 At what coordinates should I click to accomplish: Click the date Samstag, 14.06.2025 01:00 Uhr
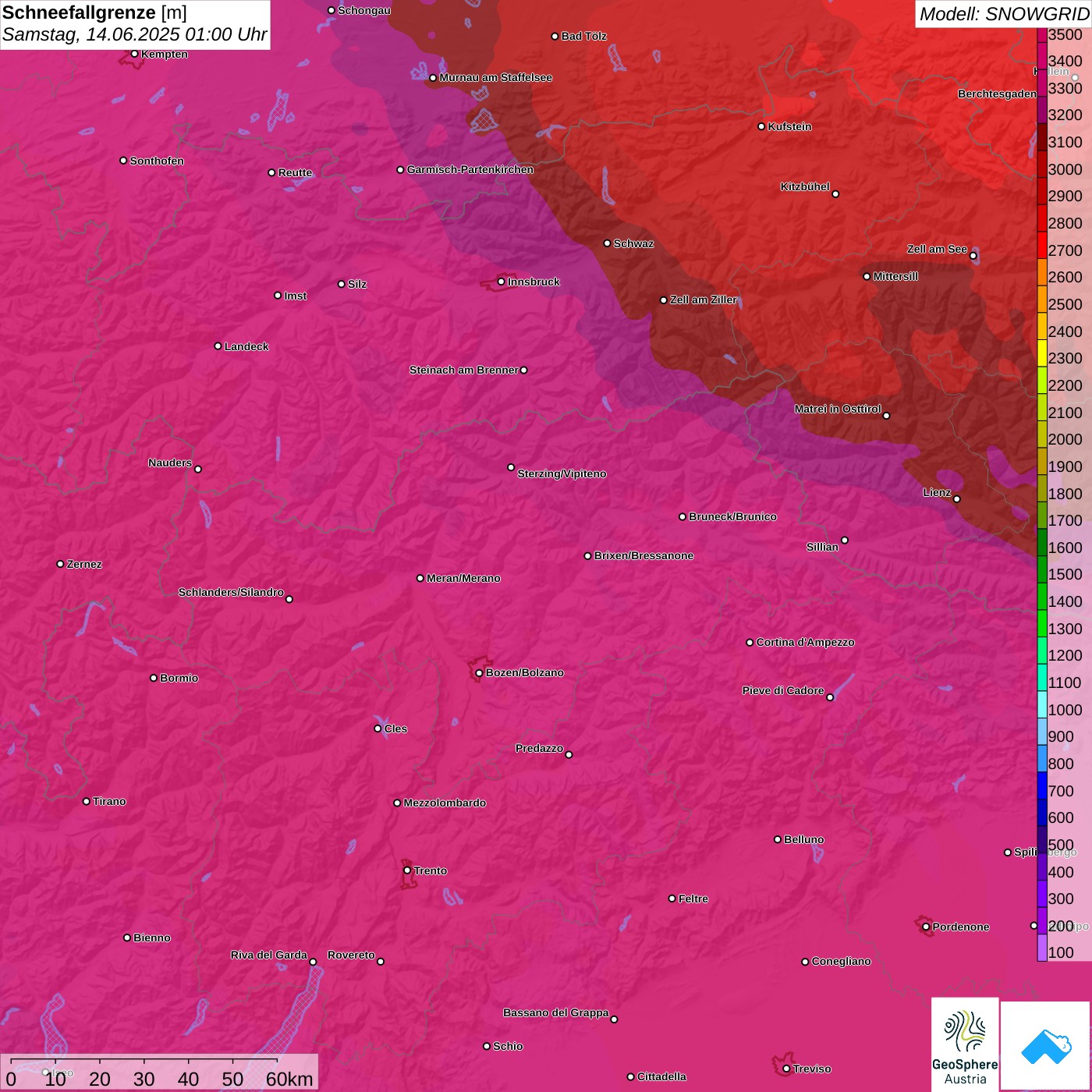point(134,34)
